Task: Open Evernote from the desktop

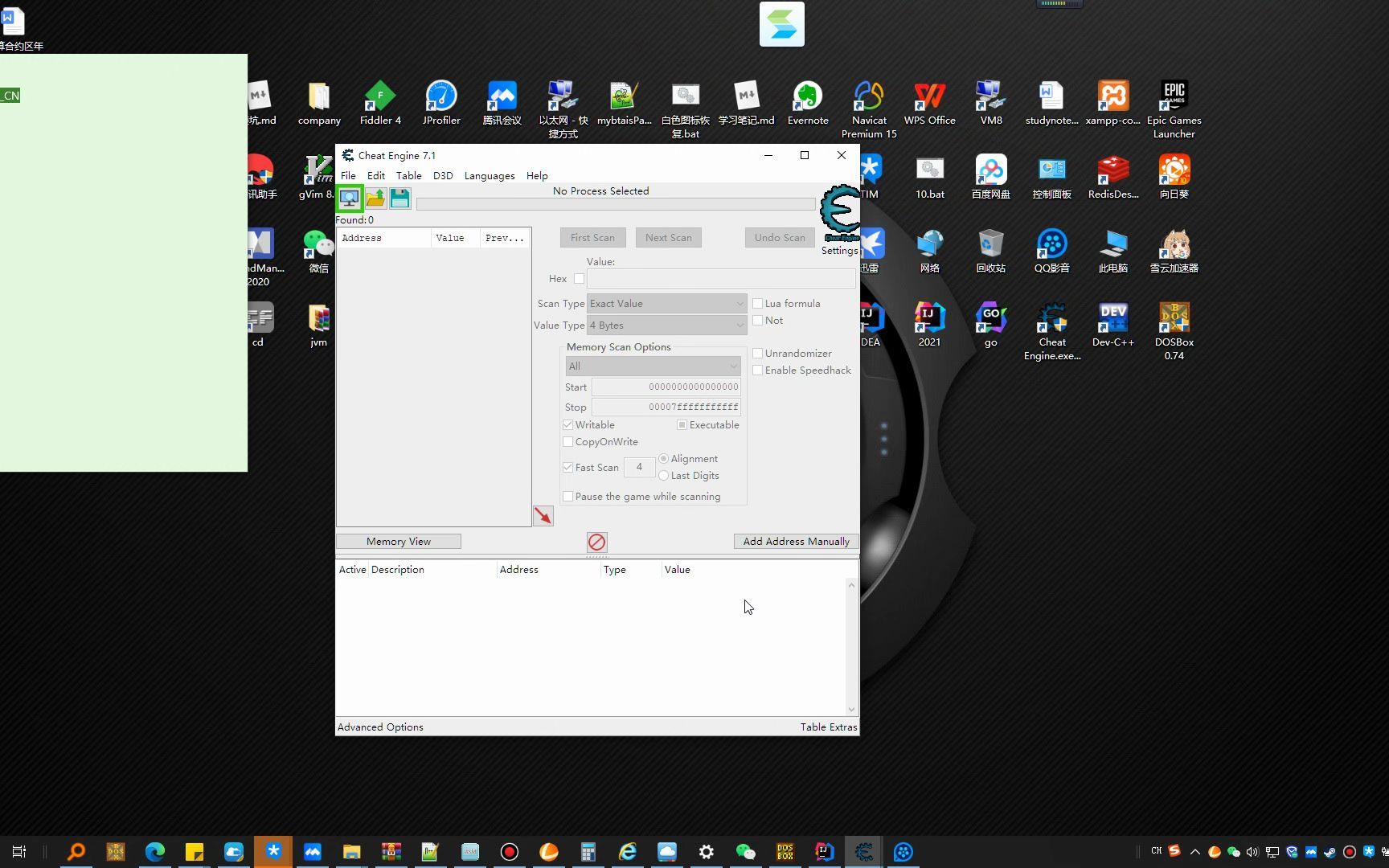Action: click(x=807, y=96)
